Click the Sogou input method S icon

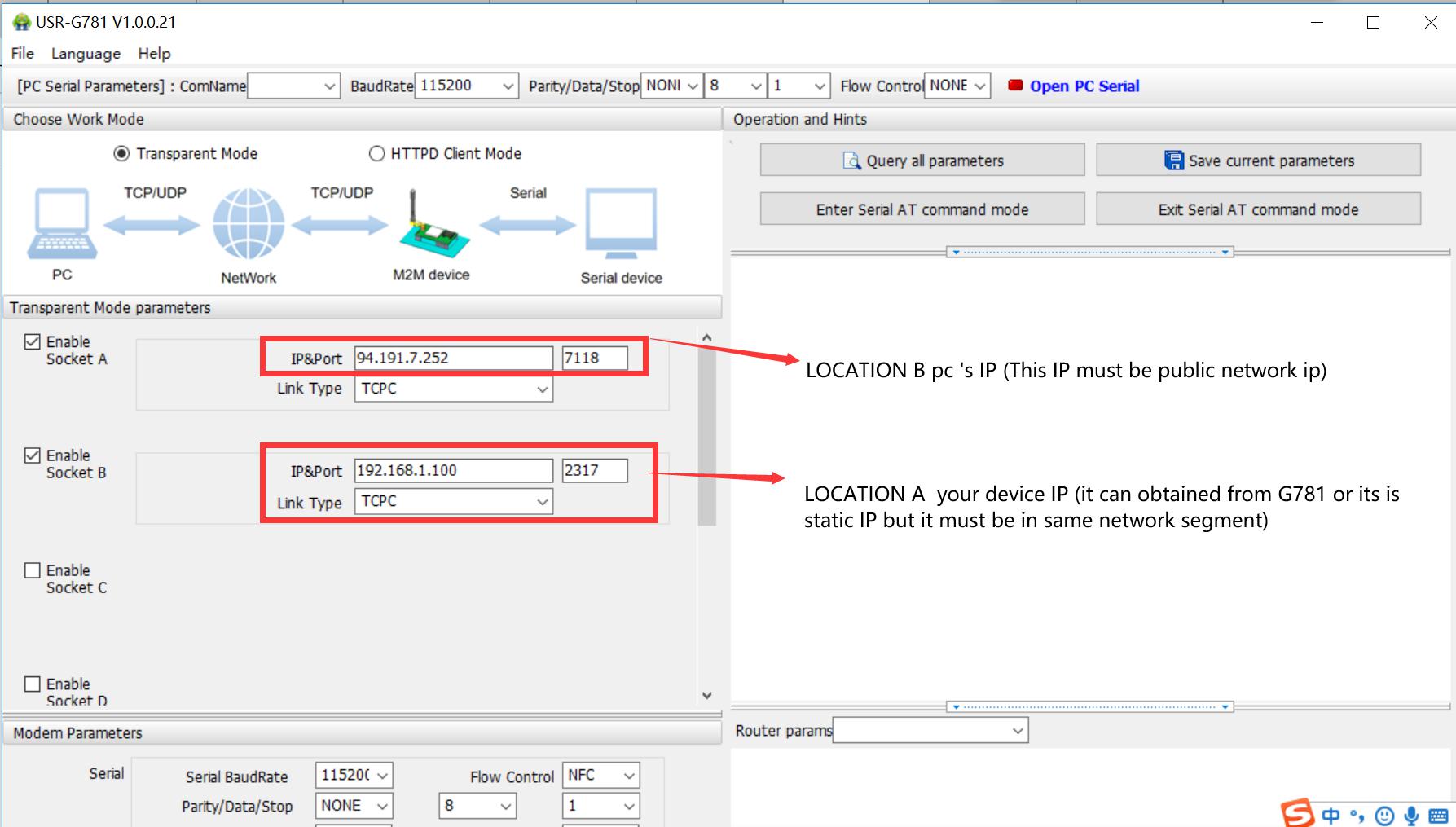coord(1298,813)
